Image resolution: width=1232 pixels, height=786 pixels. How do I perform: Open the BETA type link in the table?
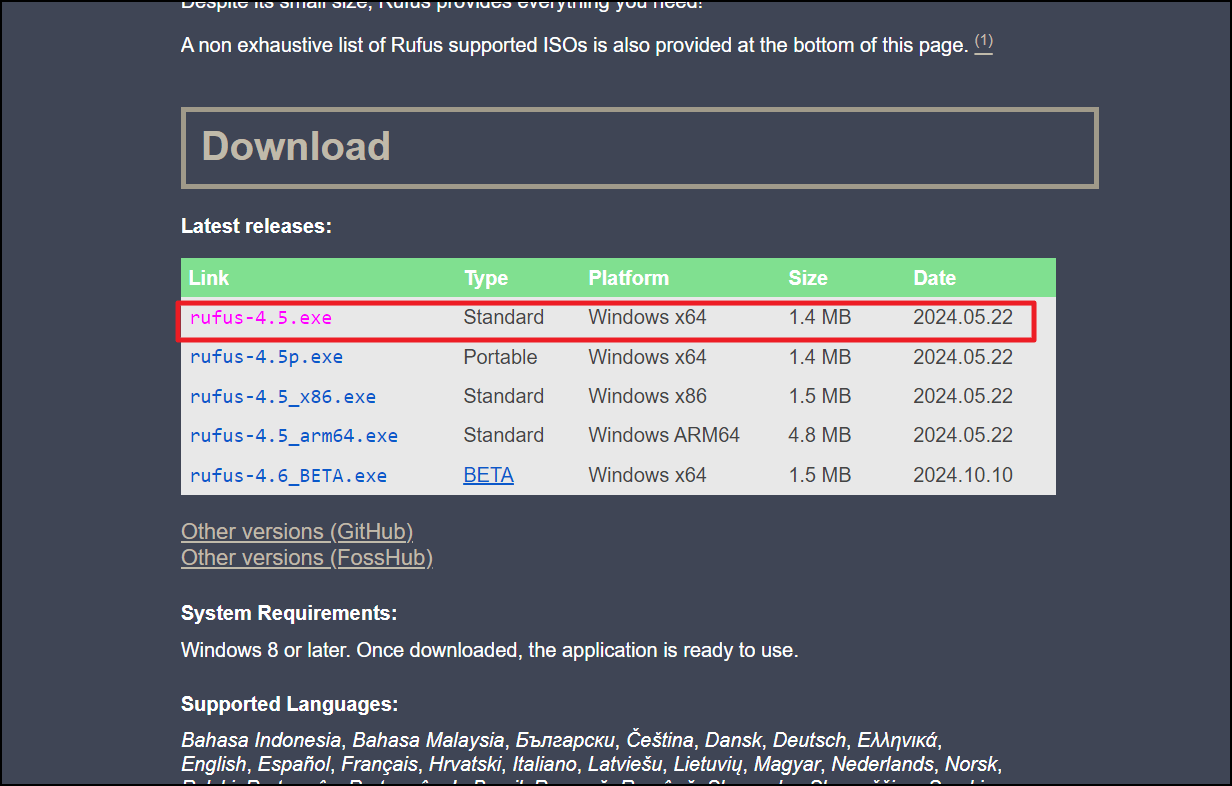click(488, 475)
